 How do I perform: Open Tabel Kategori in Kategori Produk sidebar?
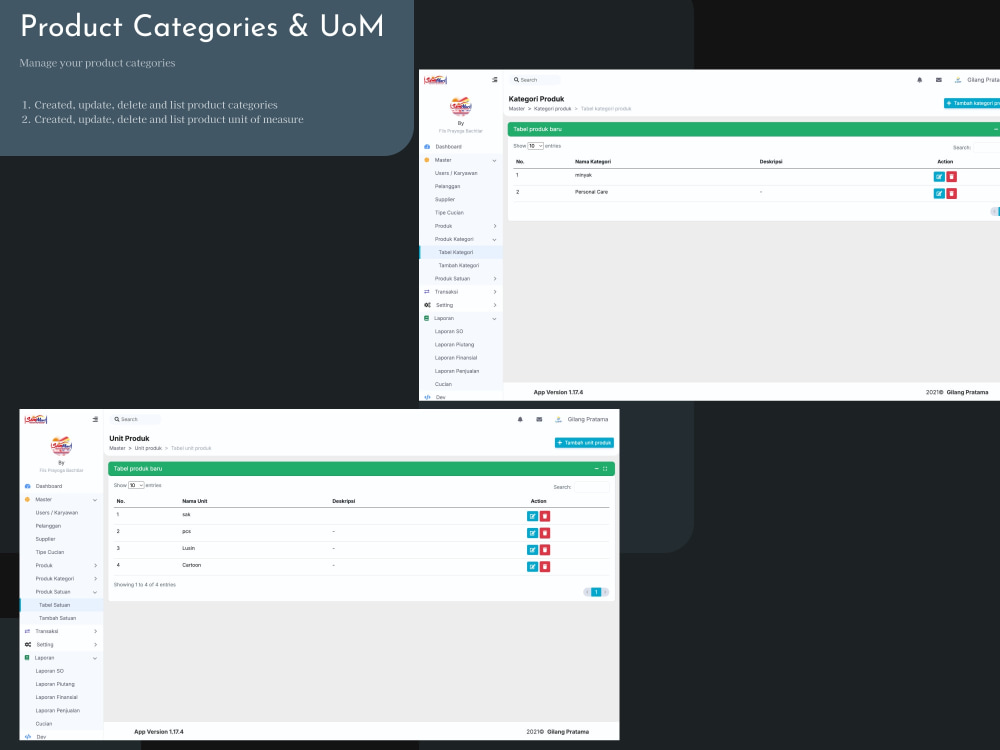460,252
